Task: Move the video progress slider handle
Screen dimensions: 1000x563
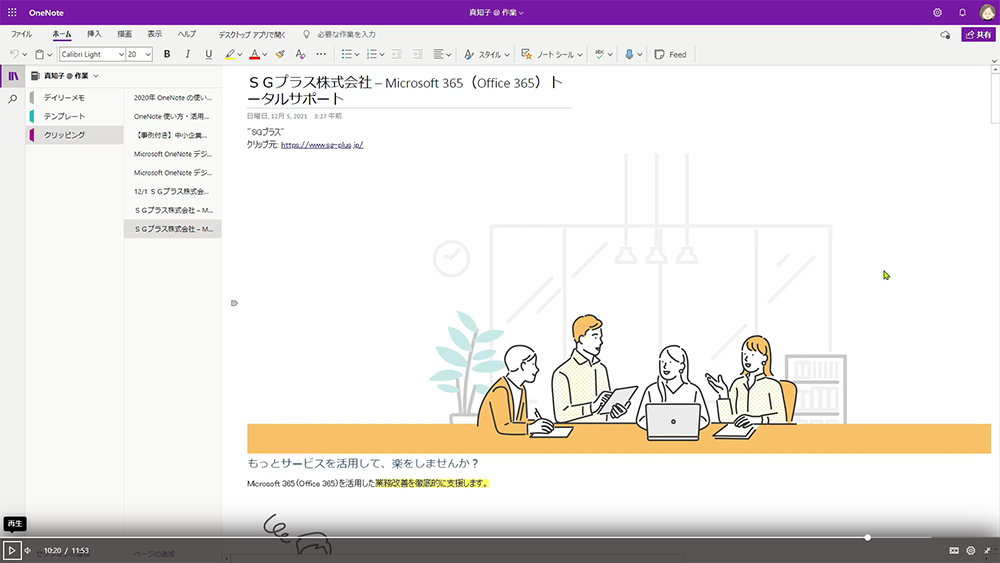Action: pyautogui.click(x=867, y=537)
